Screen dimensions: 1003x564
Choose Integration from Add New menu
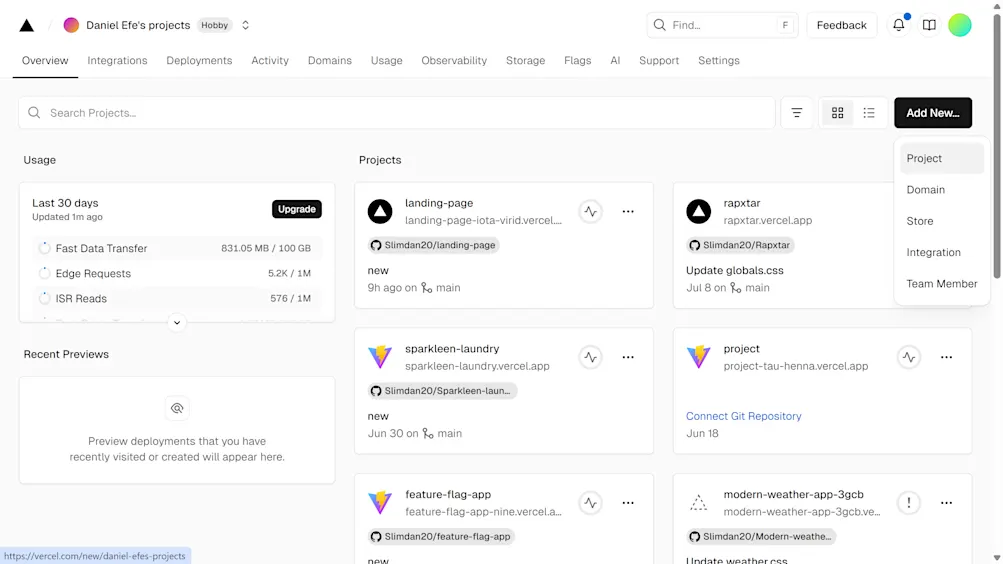point(942,252)
